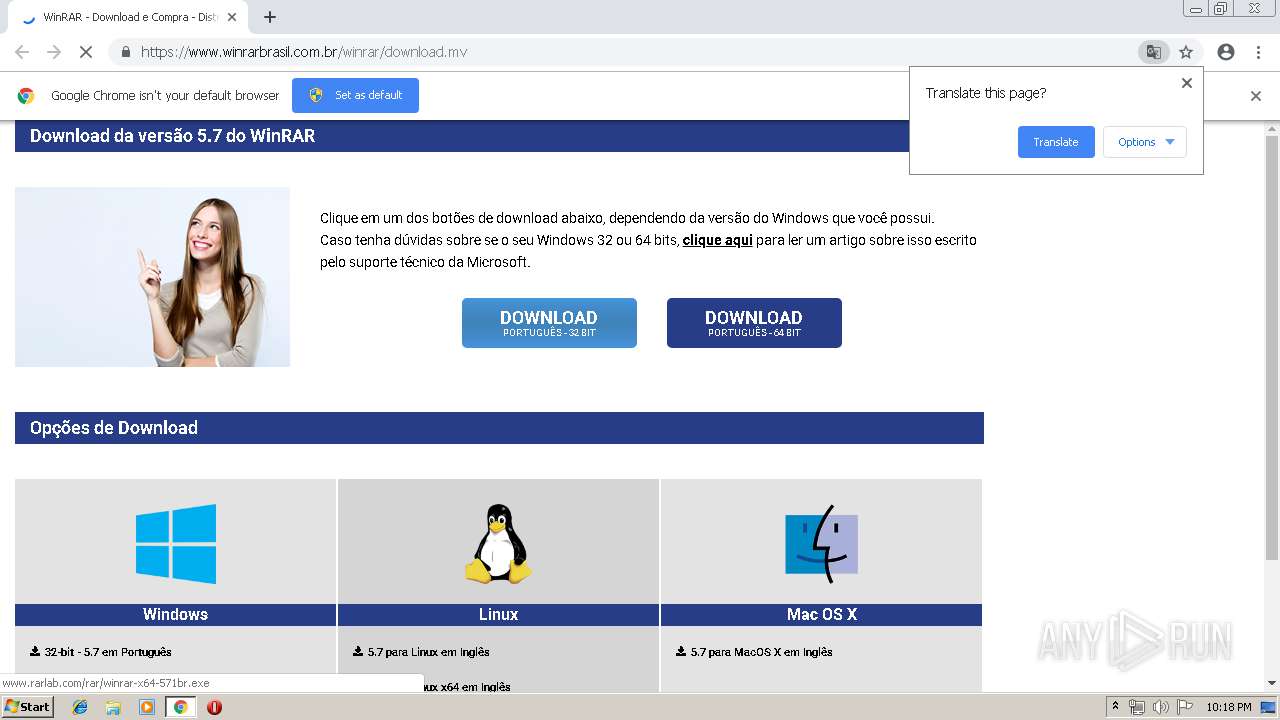
Task: View site security lock info
Action: tap(126, 52)
